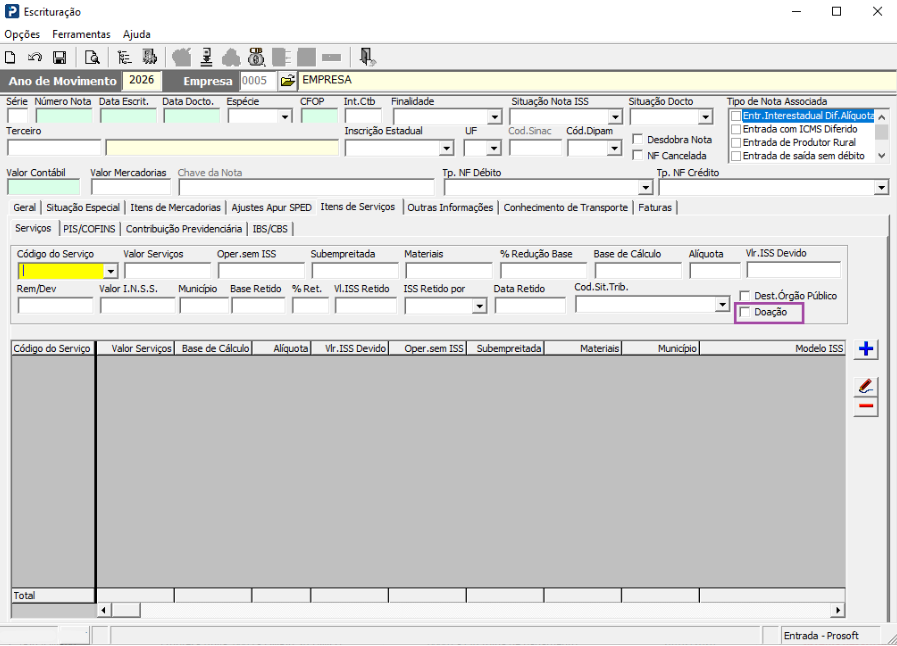The image size is (897, 646).
Task: Expand Inscrição Estadual dropdown
Action: (446, 148)
